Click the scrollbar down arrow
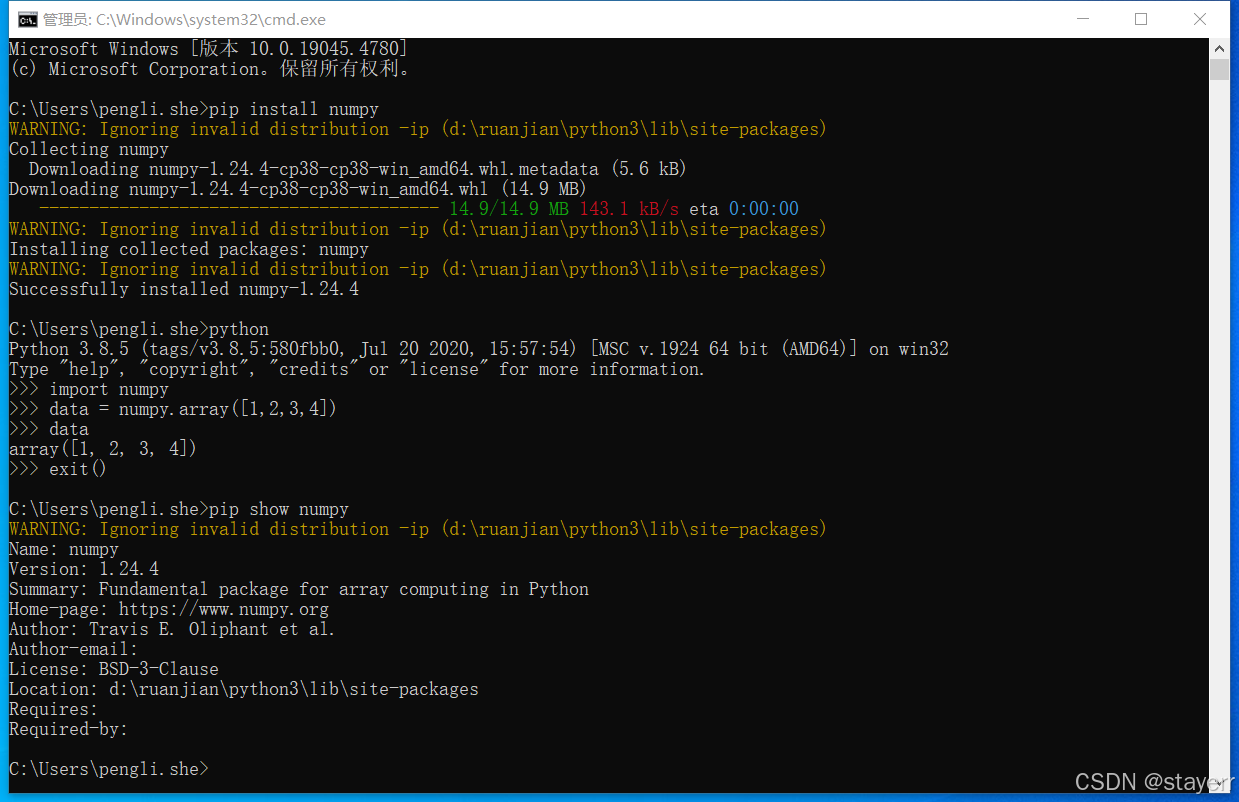The width and height of the screenshot is (1239, 802). 1219,783
